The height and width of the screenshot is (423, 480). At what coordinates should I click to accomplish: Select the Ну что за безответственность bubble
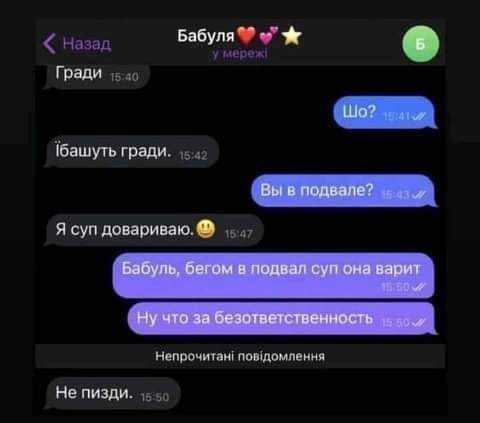click(282, 318)
